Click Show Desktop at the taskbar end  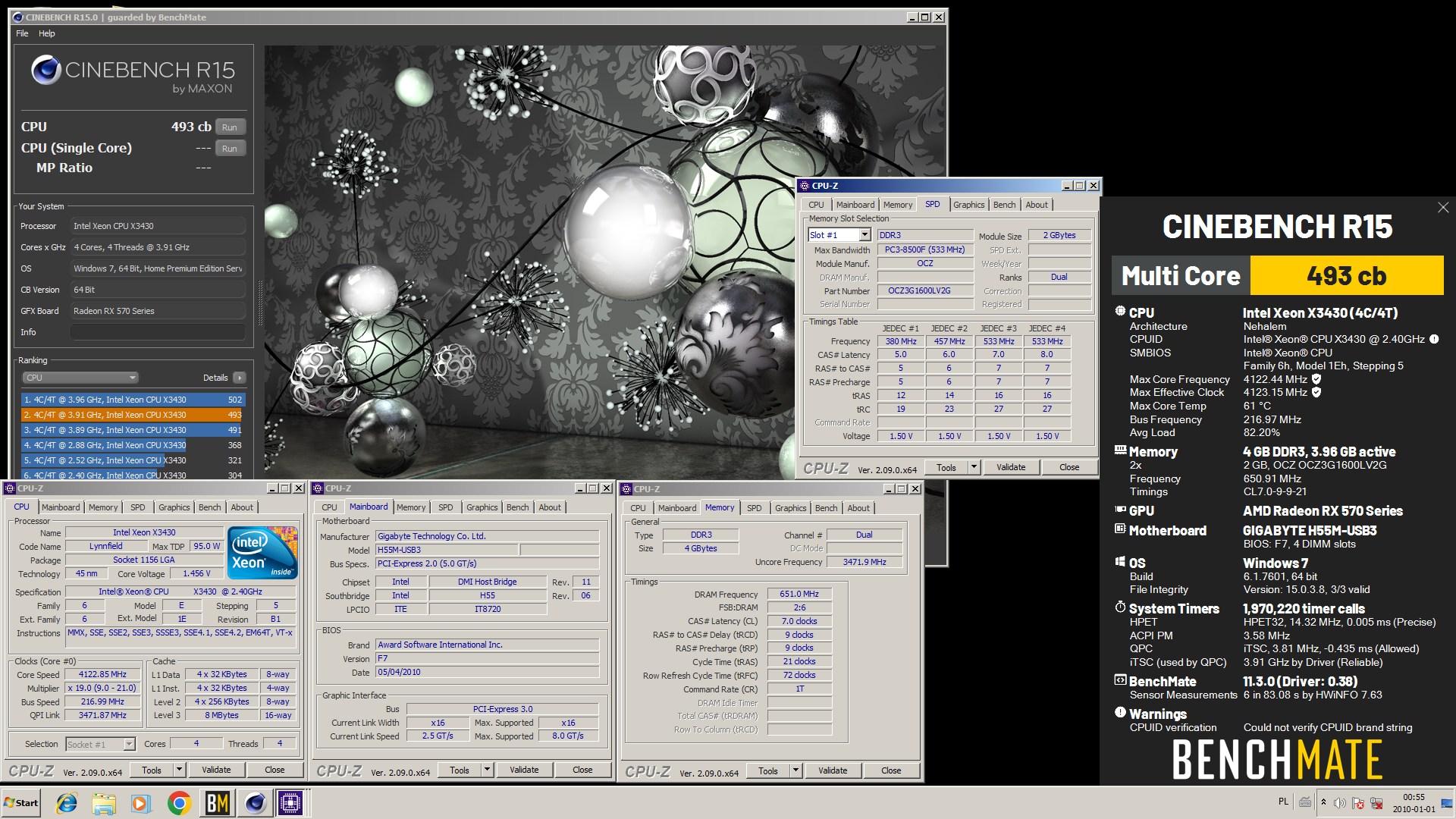[x=1447, y=803]
